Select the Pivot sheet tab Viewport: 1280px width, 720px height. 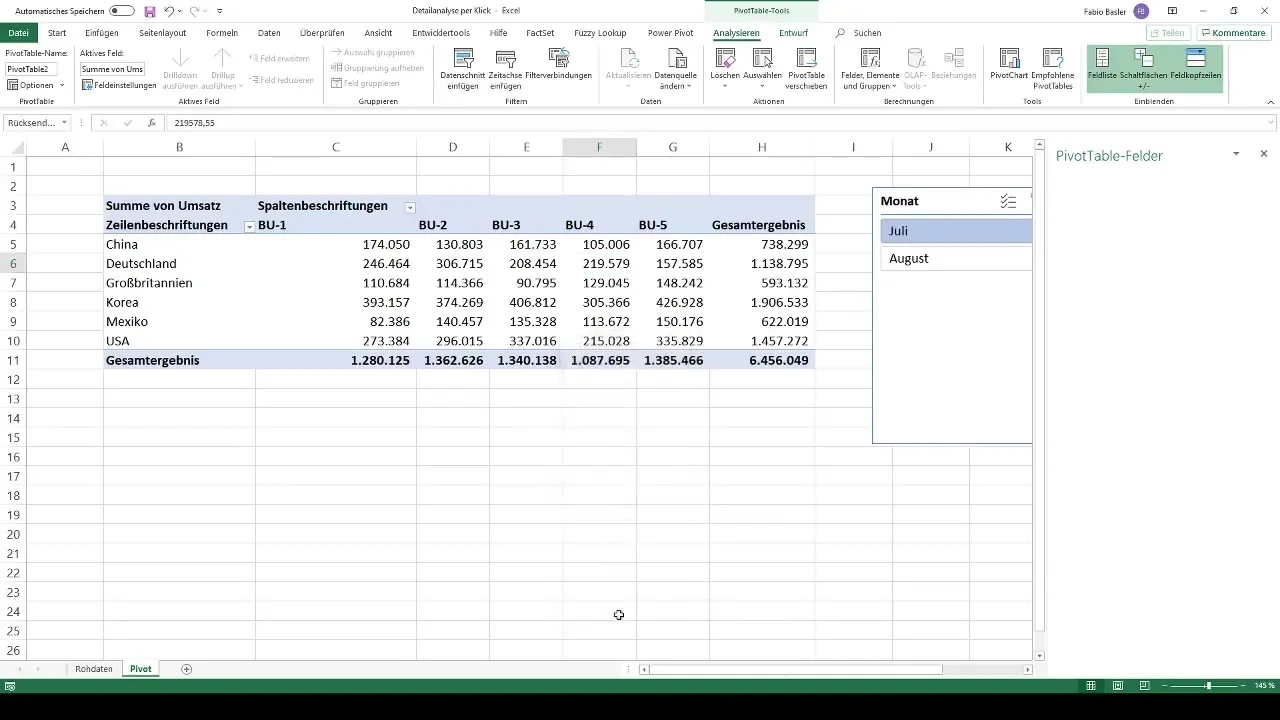tap(141, 669)
